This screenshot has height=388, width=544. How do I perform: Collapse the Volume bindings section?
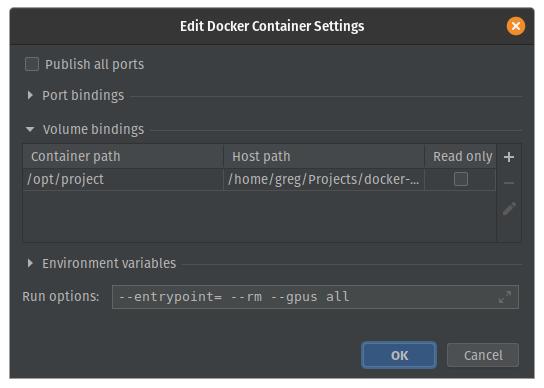(30, 129)
